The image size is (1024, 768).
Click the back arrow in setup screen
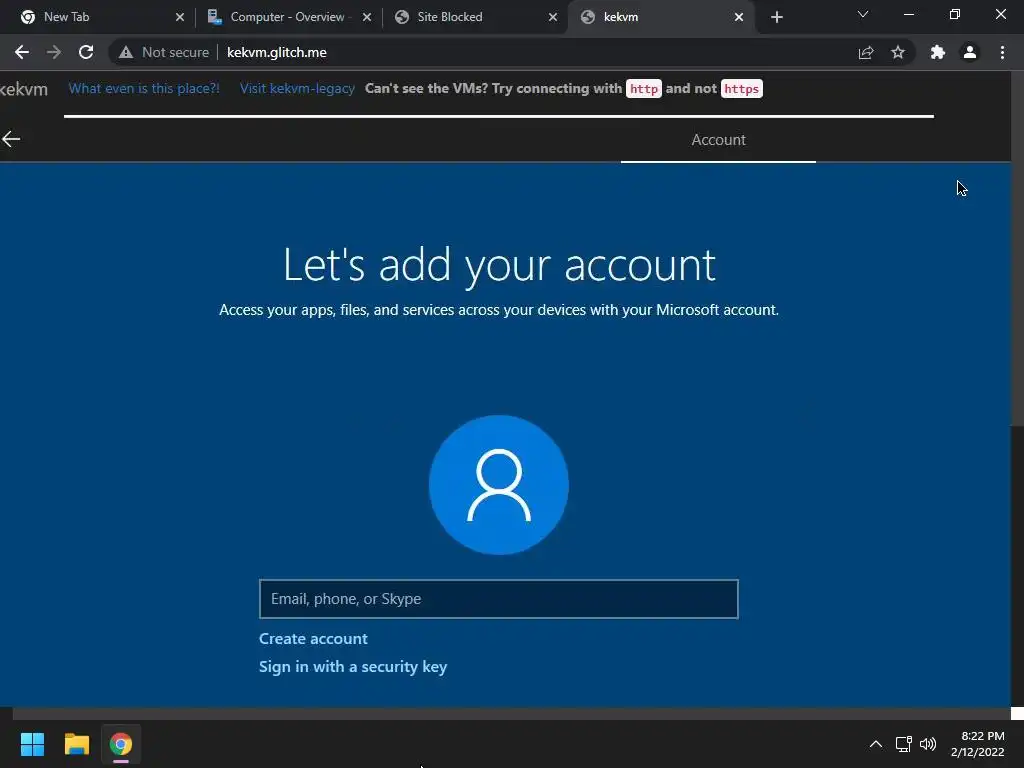coord(11,139)
